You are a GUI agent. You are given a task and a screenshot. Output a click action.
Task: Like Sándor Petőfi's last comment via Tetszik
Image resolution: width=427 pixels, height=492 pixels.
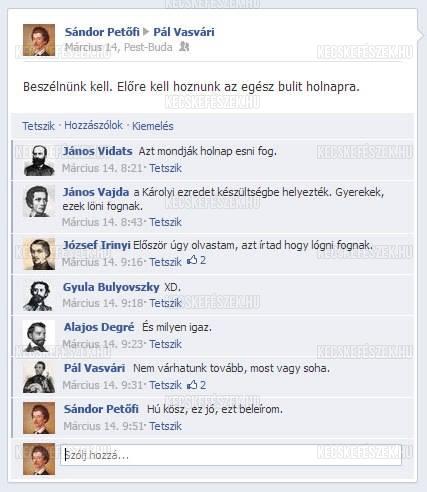165,426
